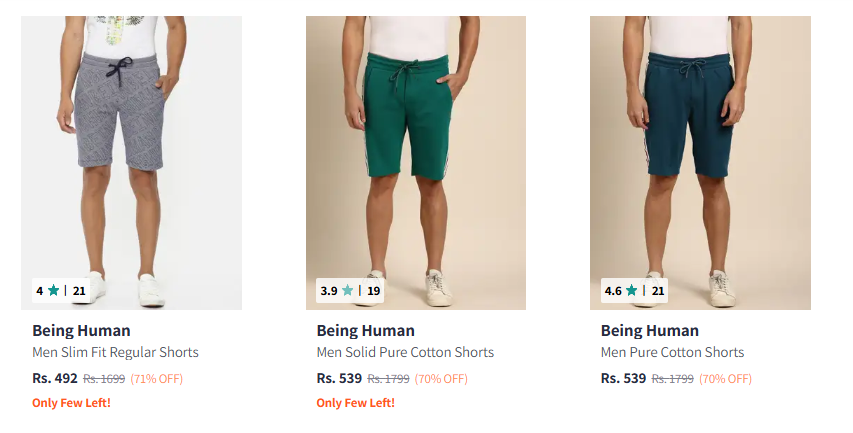Click the rating badge showing 21 reviews on grey shorts
The height and width of the screenshot is (433, 853).
61,291
